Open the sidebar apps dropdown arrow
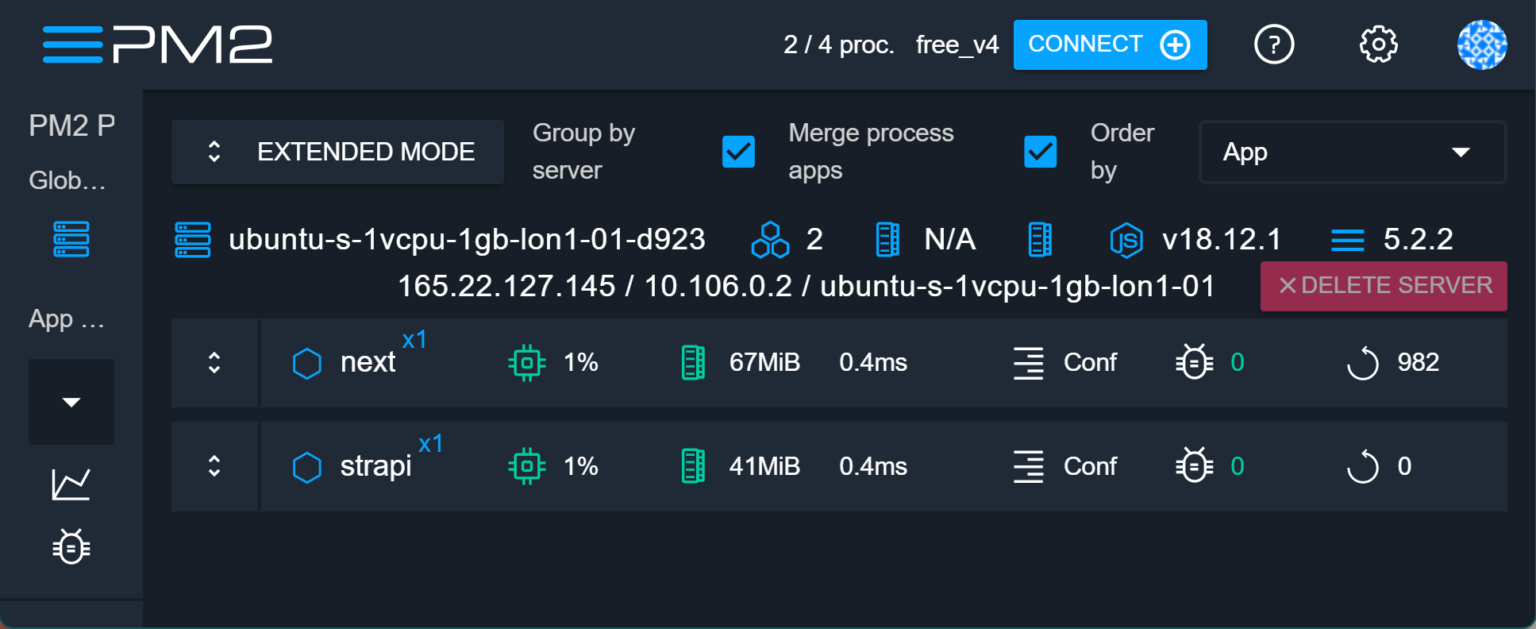Image resolution: width=1536 pixels, height=629 pixels. point(71,401)
